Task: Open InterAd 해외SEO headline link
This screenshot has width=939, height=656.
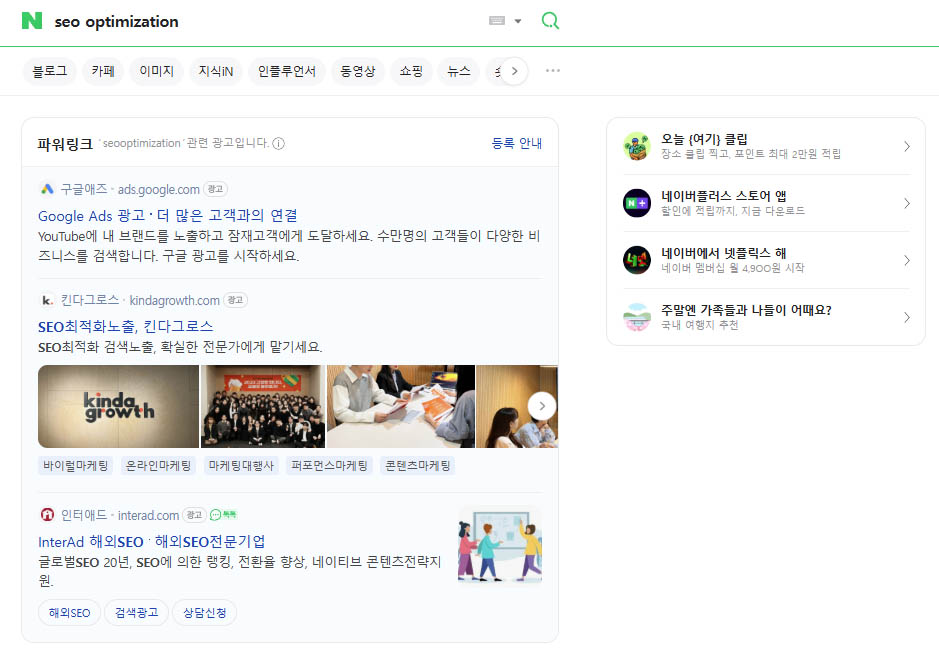Action: coord(152,542)
